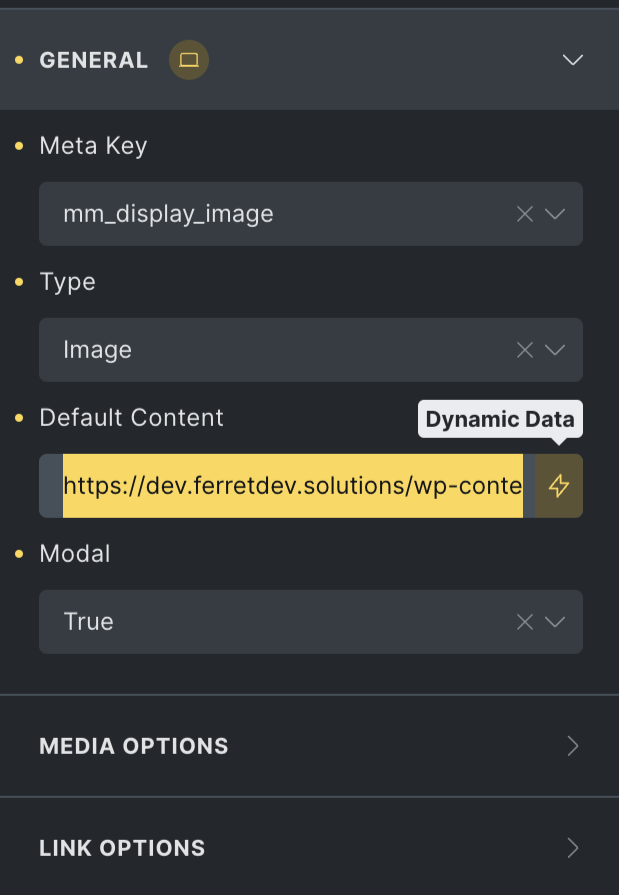This screenshot has width=619, height=895.
Task: Open the Type dropdown showing Image
Action: pyautogui.click(x=556, y=350)
